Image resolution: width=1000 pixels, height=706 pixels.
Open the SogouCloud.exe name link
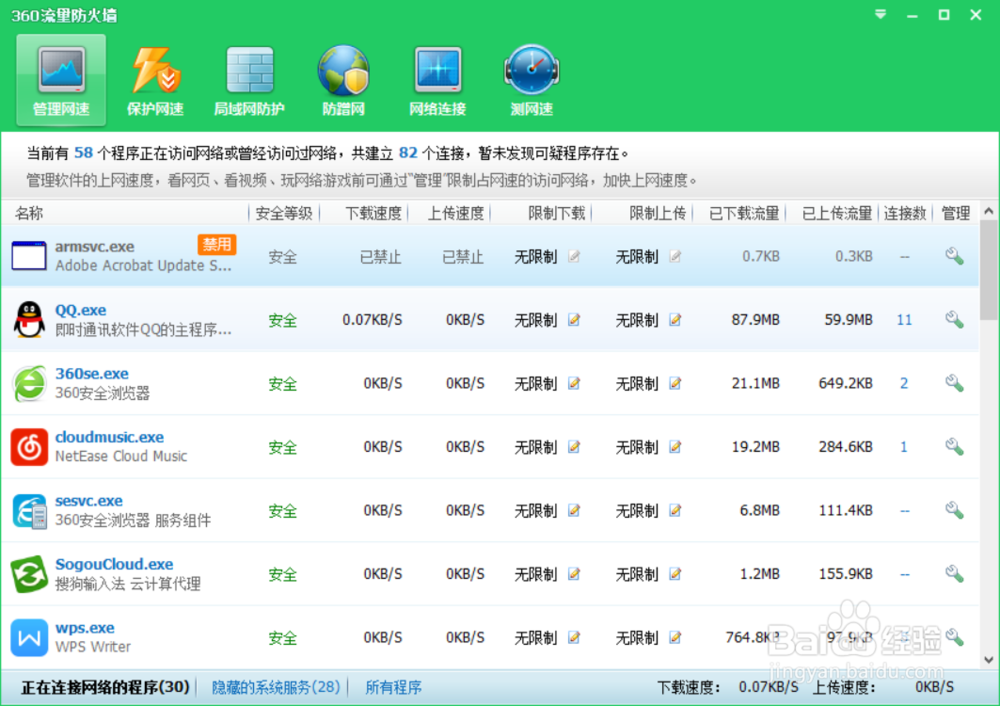point(114,564)
